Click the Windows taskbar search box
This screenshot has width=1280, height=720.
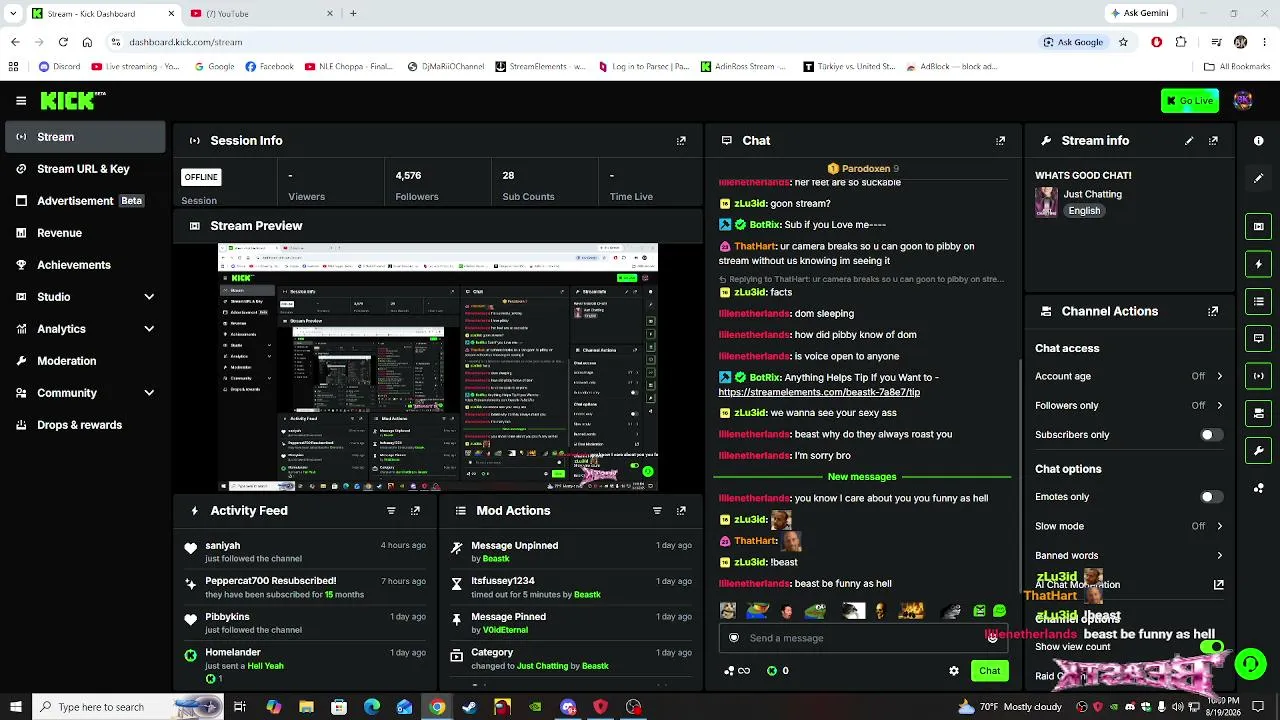(128, 707)
